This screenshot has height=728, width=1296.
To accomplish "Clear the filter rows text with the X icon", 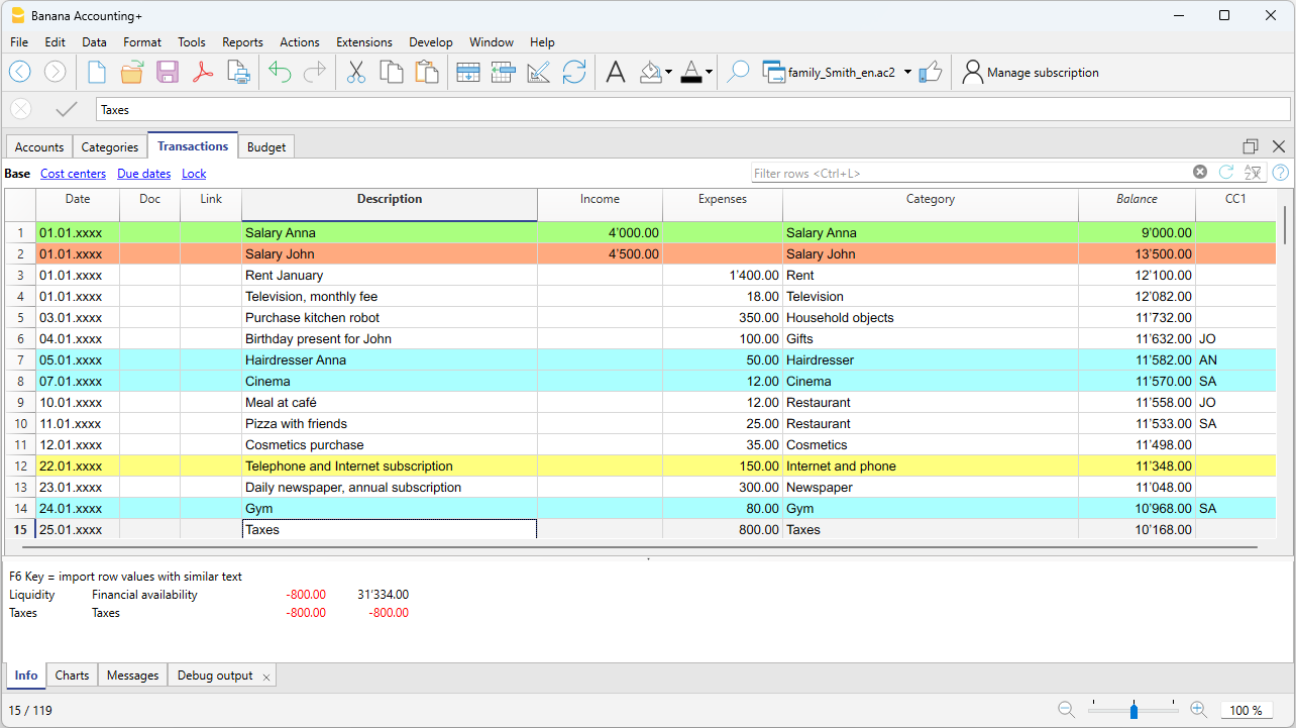I will tap(1200, 172).
